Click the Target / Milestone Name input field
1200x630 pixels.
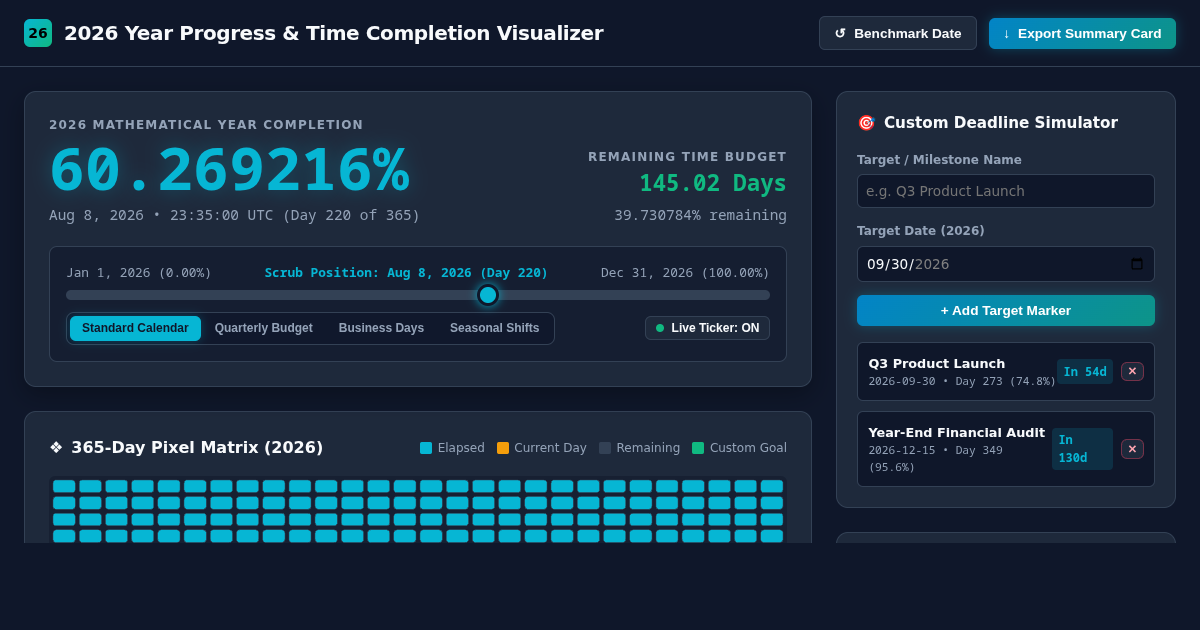click(x=1006, y=191)
